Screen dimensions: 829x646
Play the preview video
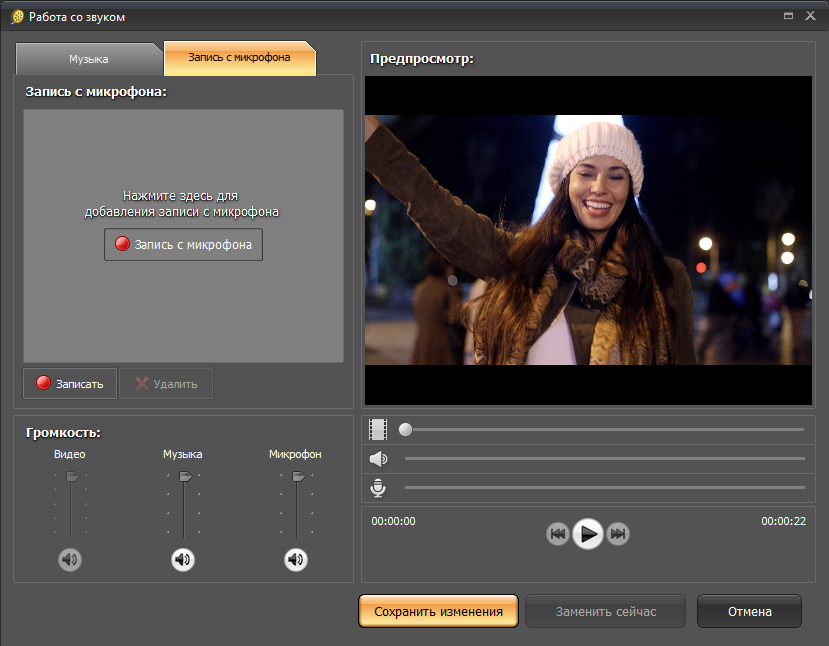(588, 534)
